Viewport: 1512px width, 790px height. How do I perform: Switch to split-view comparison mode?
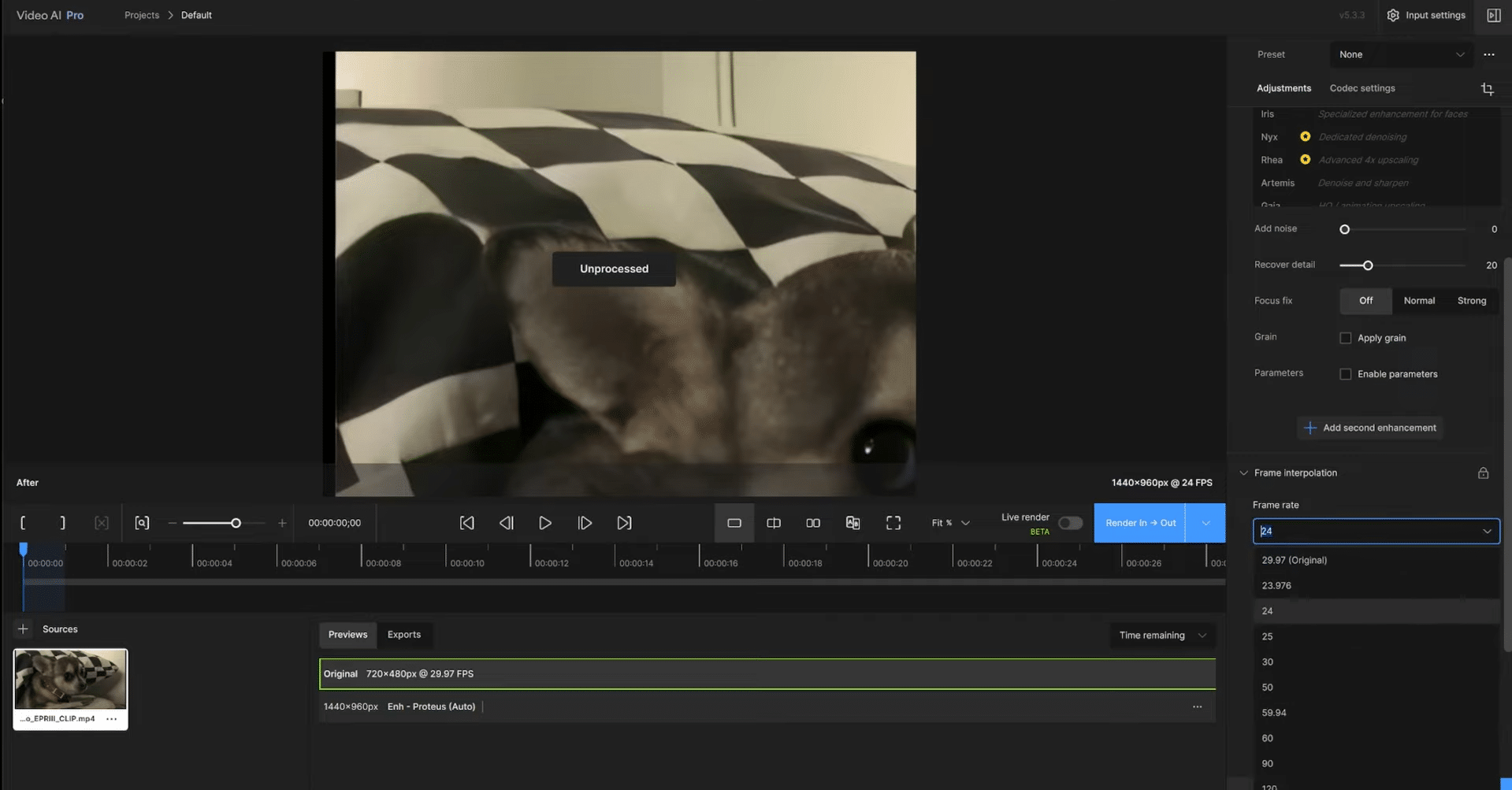(x=774, y=523)
